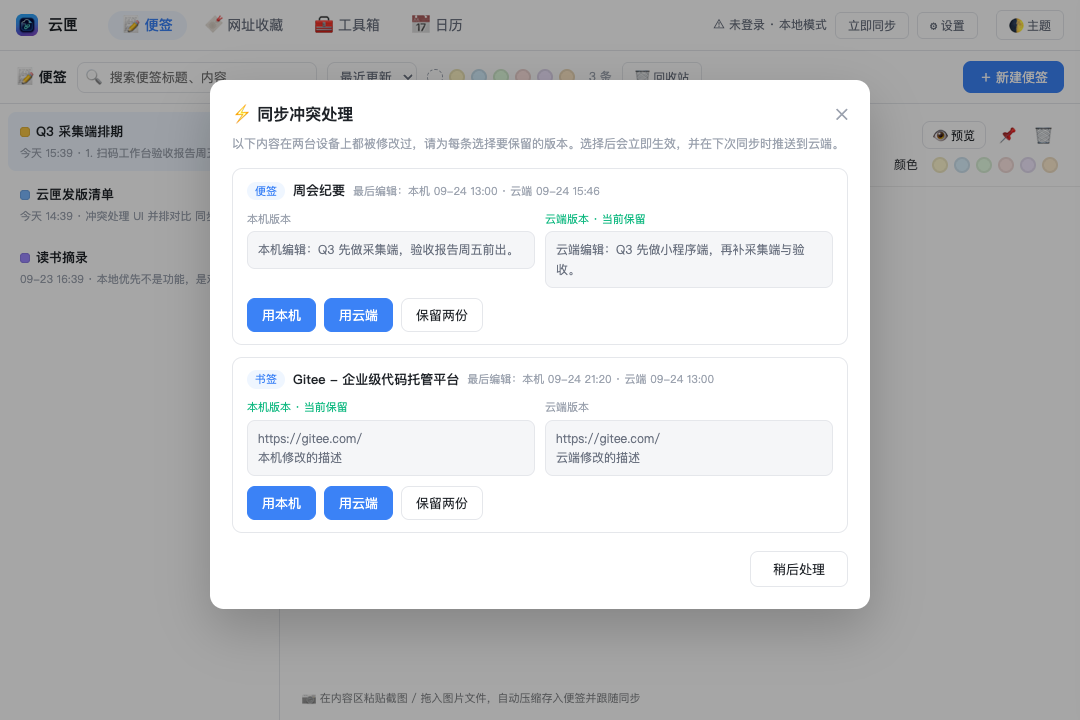The width and height of the screenshot is (1080, 720).
Task: Open the 云匣发版清单 note
Action: coord(110,205)
